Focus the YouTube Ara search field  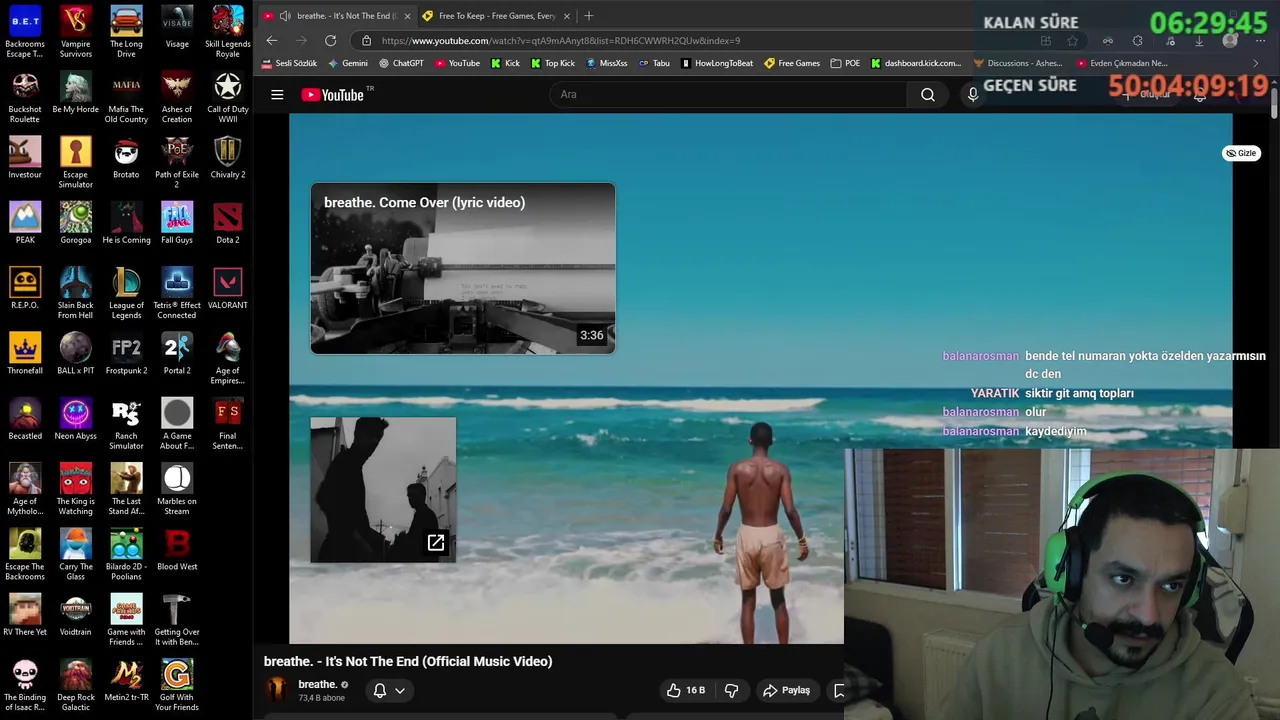point(728,95)
